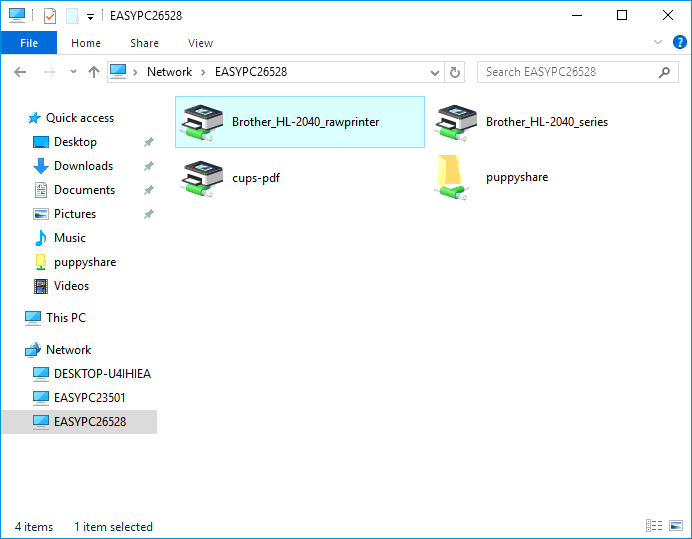Open Videos in the navigation pane

[x=71, y=286]
